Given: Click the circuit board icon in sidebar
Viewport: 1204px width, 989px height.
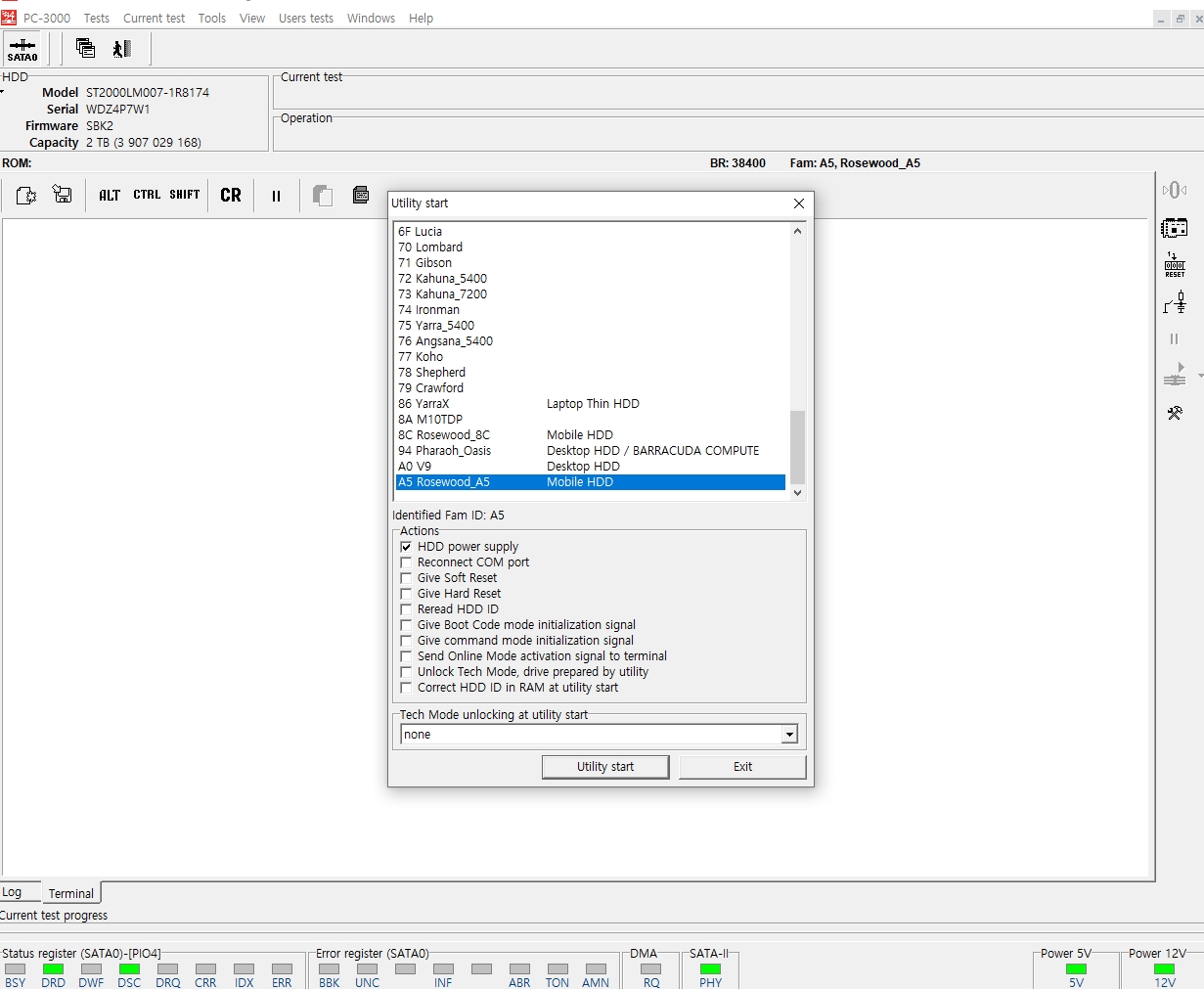Looking at the screenshot, I should pos(1175,228).
